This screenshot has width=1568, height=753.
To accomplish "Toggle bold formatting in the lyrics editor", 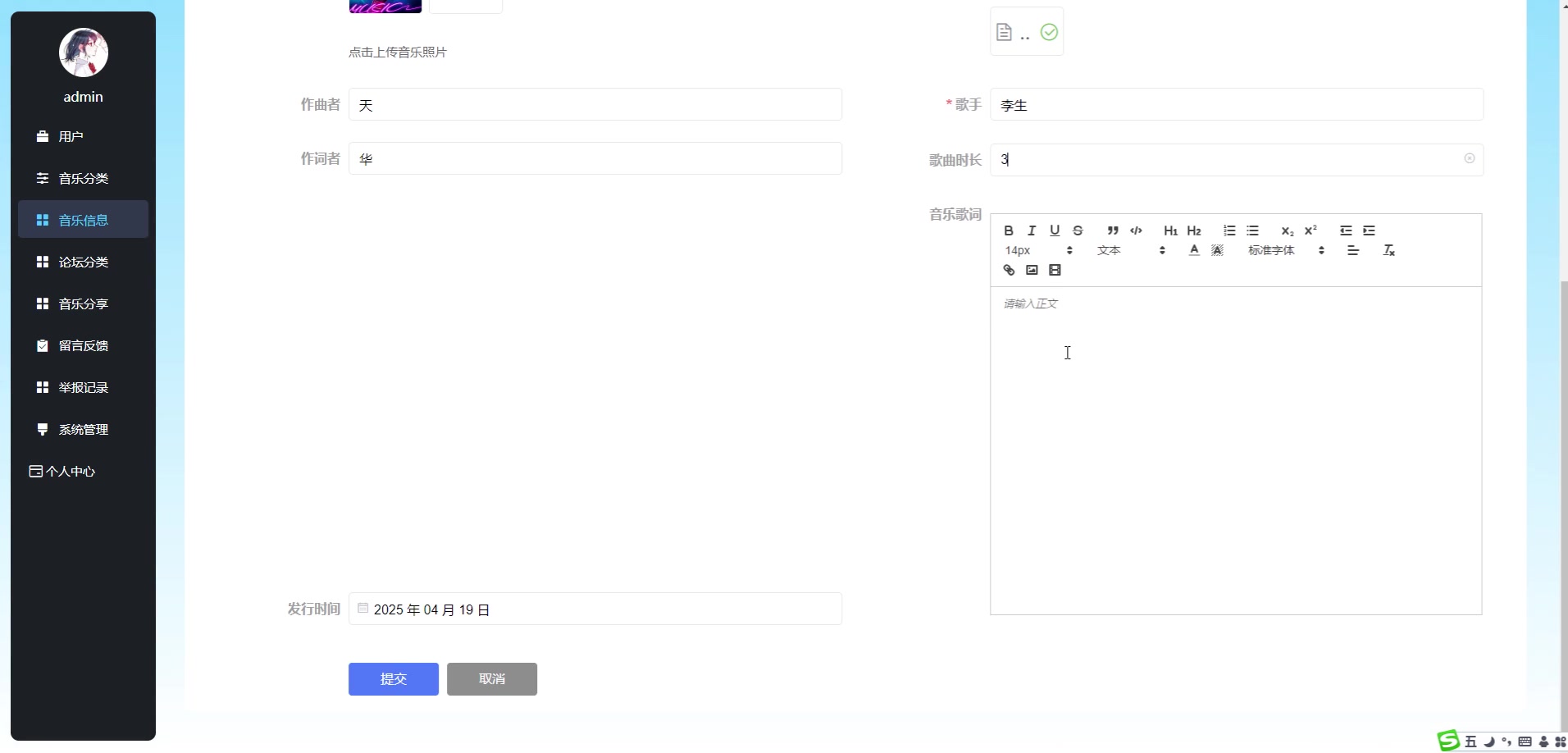I will [x=1010, y=230].
